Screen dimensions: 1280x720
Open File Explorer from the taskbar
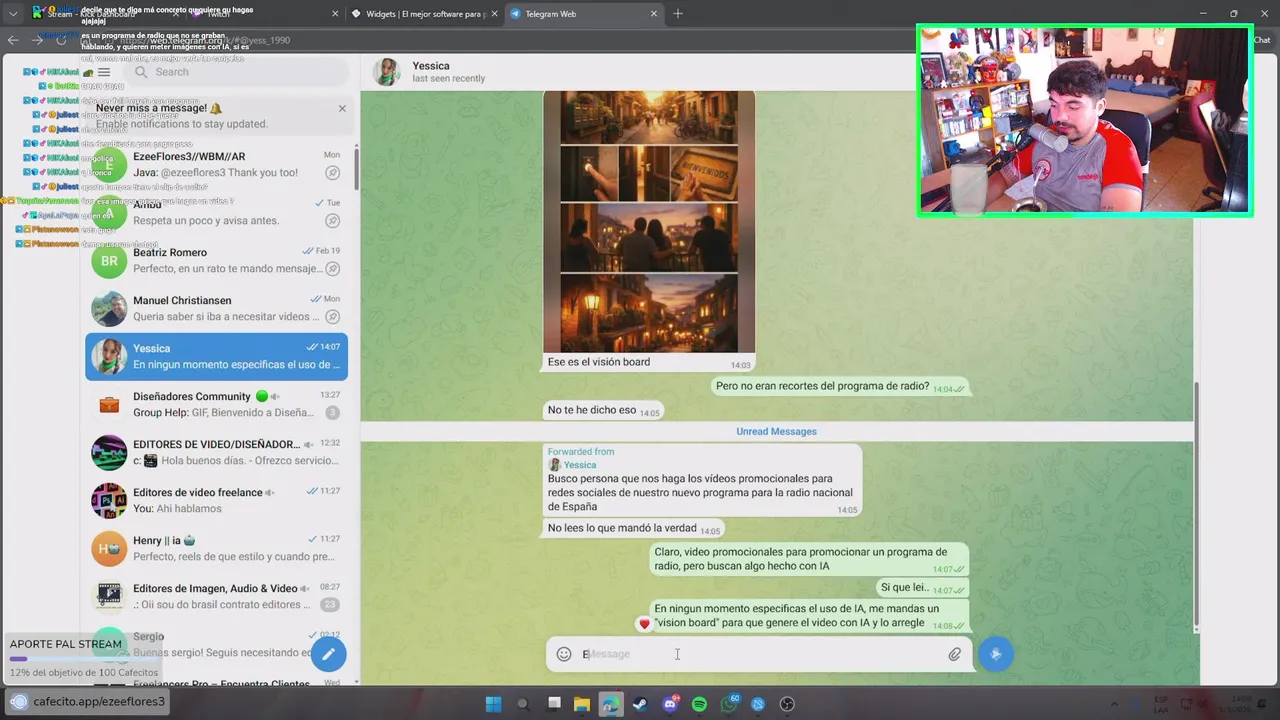tap(581, 704)
